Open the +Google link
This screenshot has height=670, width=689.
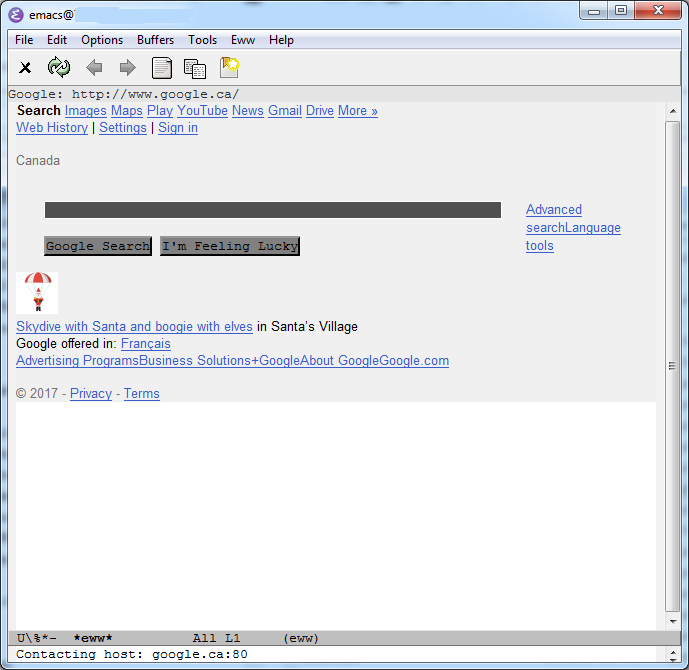click(x=275, y=361)
